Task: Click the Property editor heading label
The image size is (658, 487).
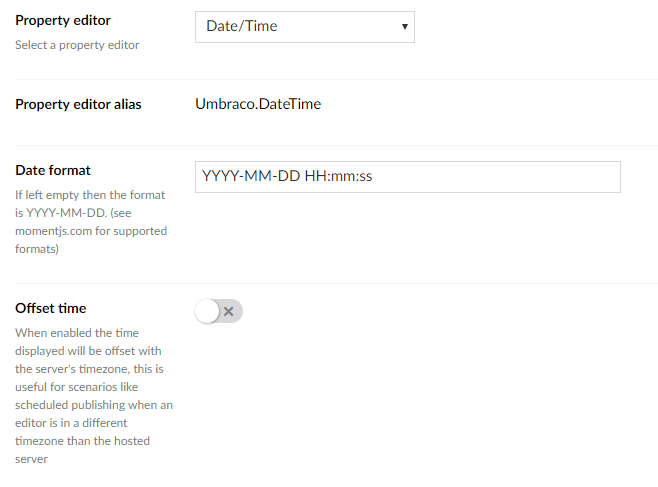Action: (x=63, y=20)
